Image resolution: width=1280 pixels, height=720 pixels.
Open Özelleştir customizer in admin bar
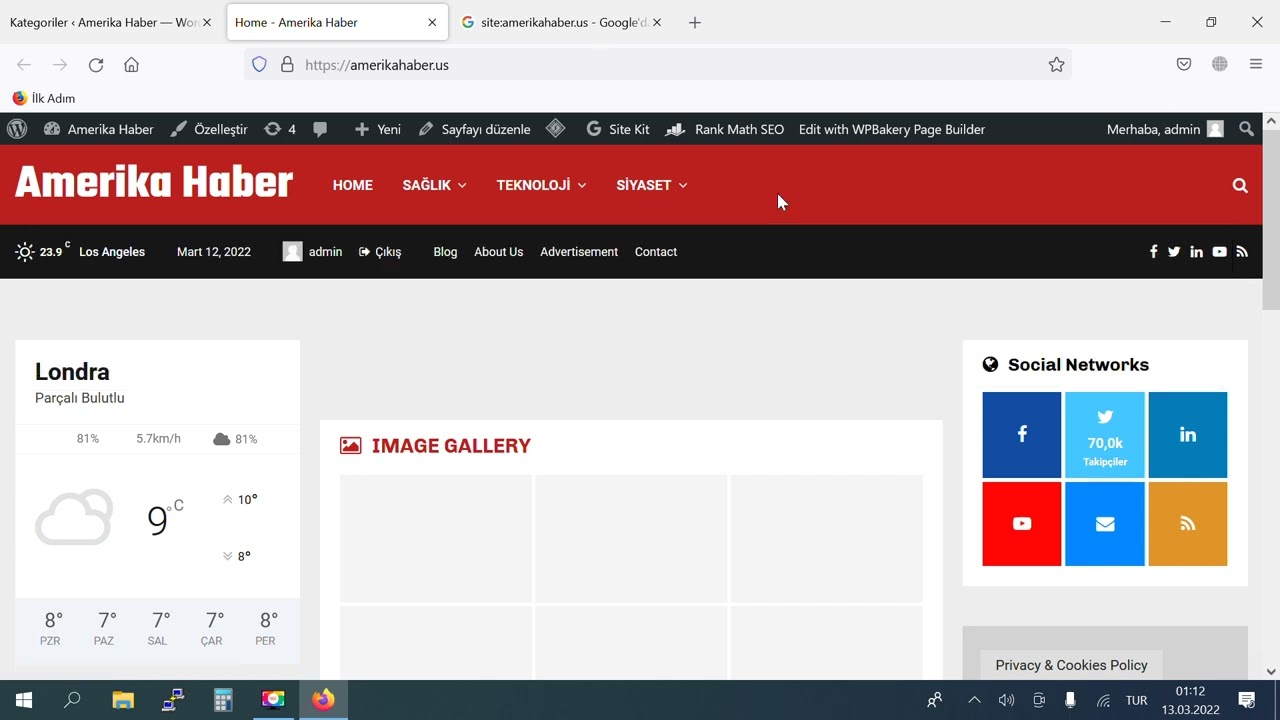[209, 129]
